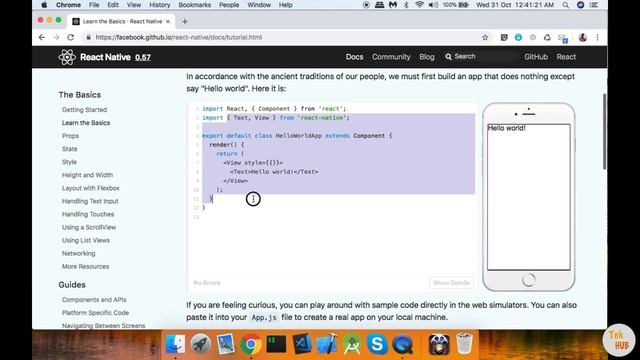Click the page vertical scrollbar
Viewport: 640px width, 360px height.
[x=604, y=131]
